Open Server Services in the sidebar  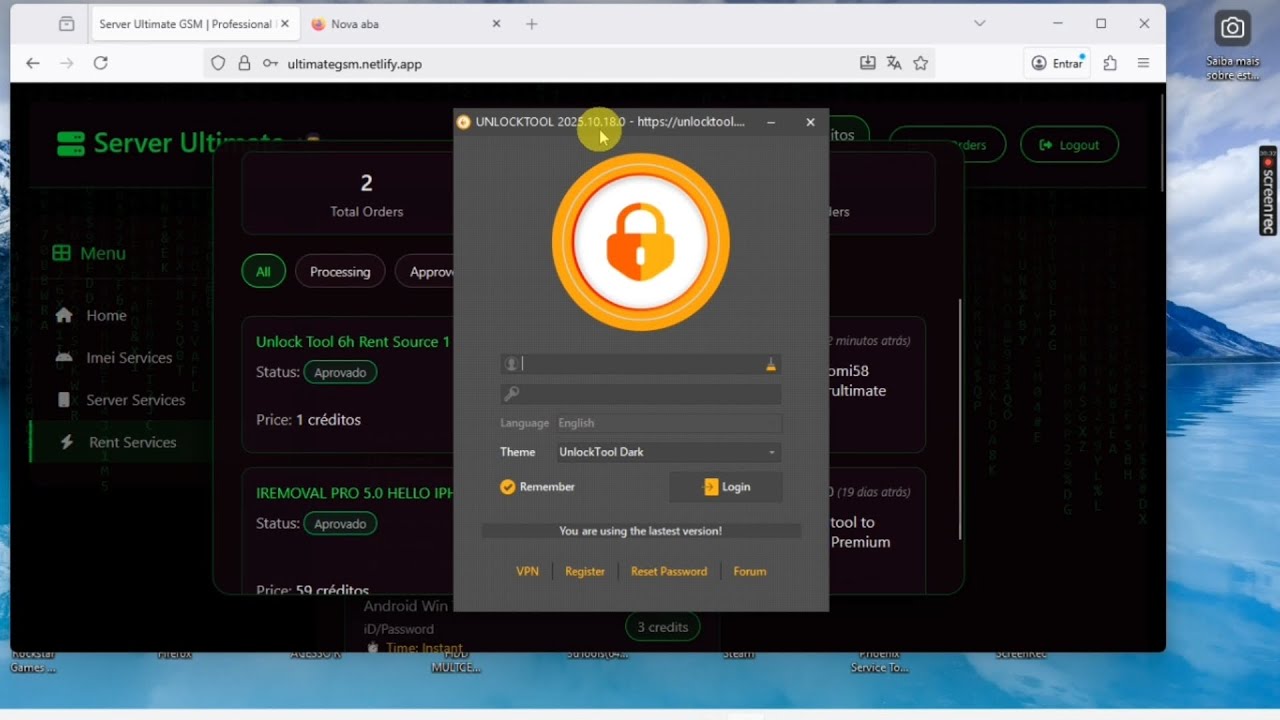(x=136, y=400)
